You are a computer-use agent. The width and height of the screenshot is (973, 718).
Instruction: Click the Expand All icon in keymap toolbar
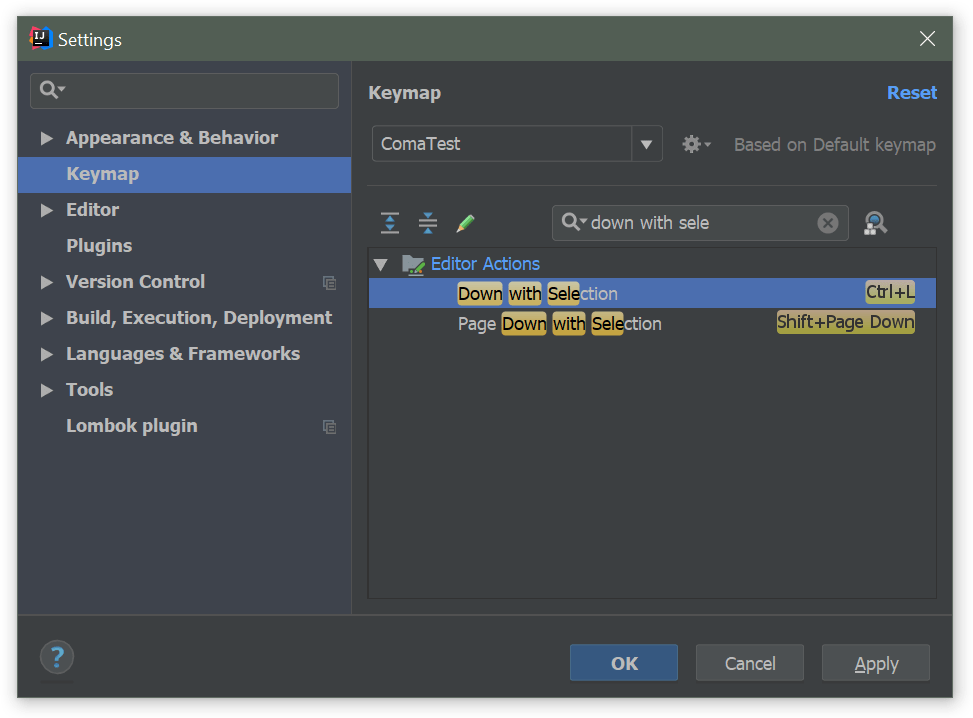click(x=390, y=223)
